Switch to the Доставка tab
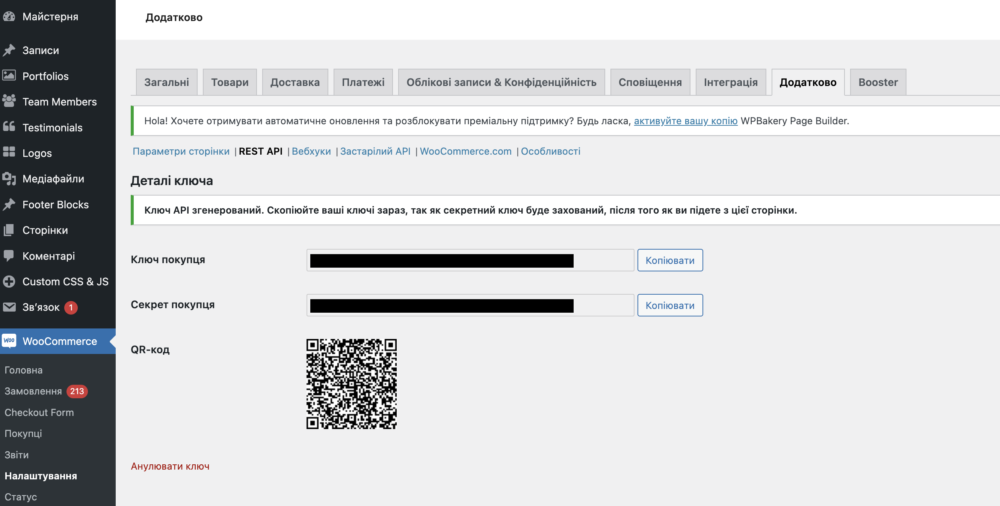 tap(295, 82)
